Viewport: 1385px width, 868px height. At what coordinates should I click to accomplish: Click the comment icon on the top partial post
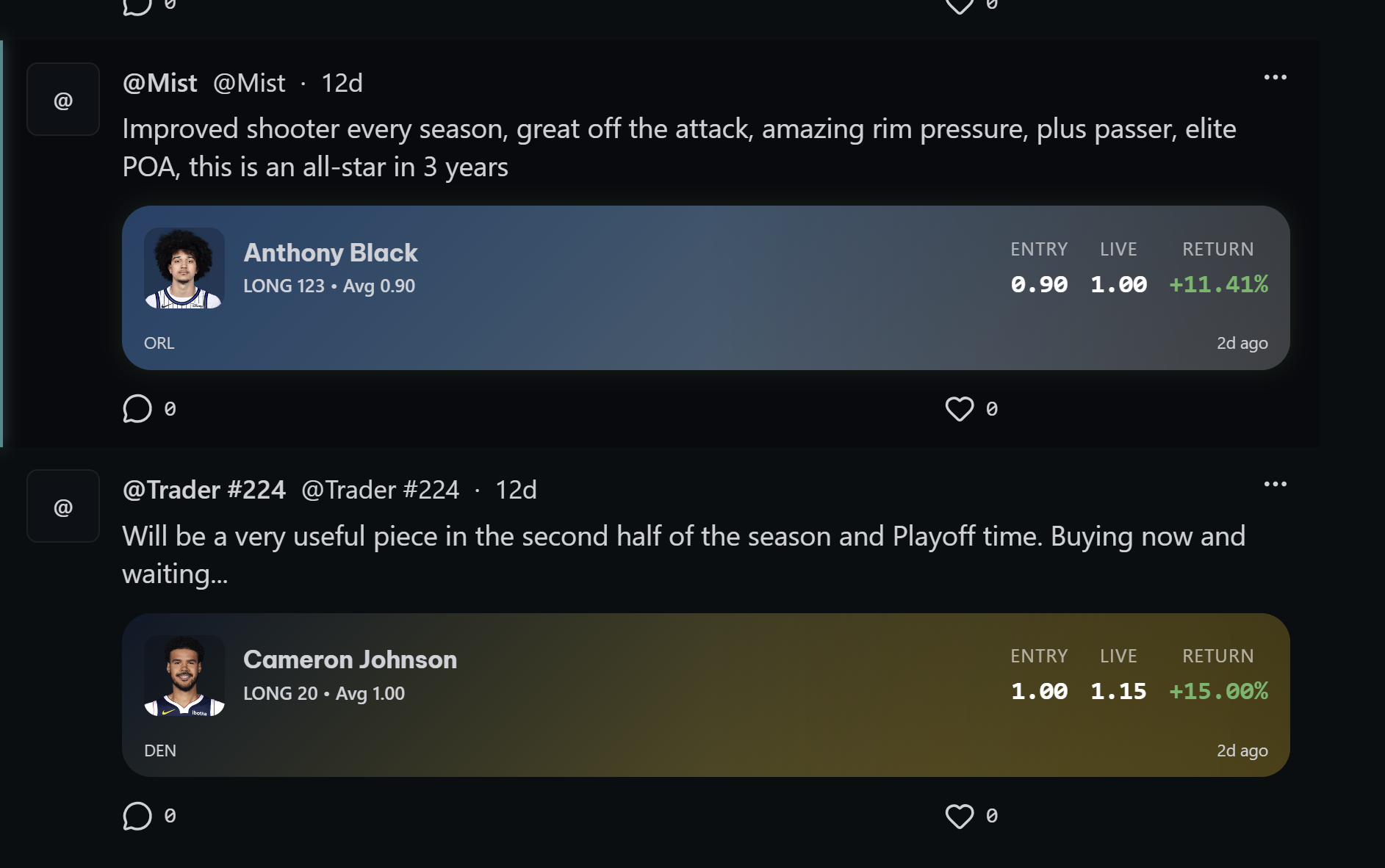point(137,6)
